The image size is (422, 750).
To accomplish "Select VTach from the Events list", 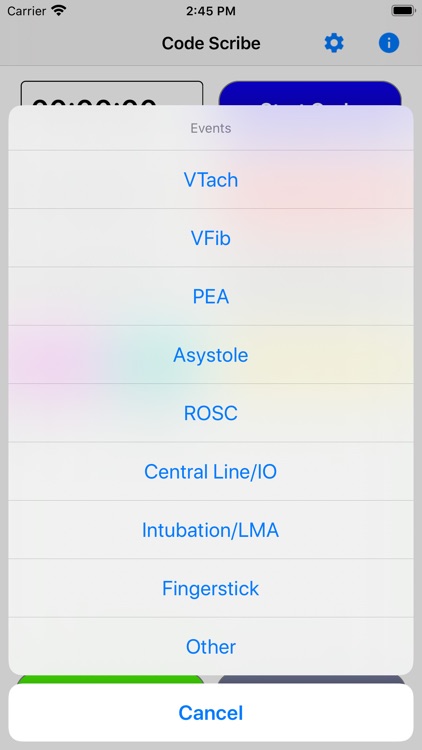I will point(211,180).
